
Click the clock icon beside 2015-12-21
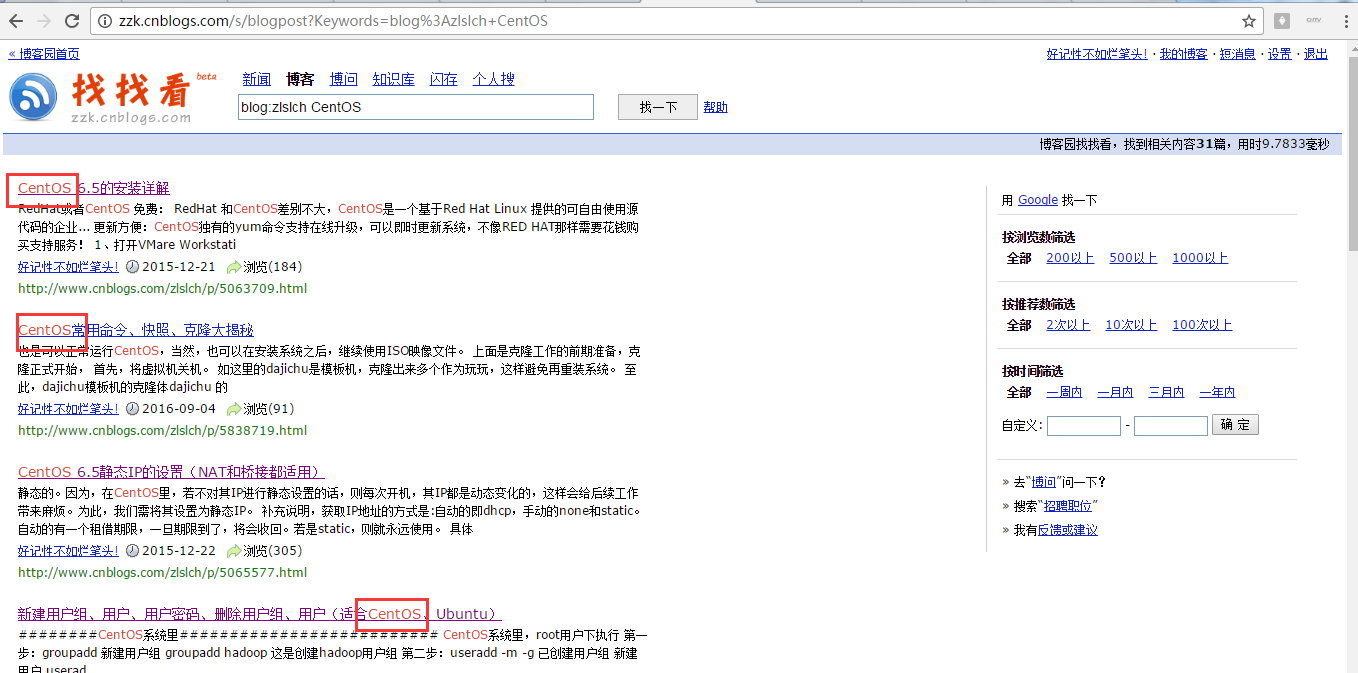click(x=132, y=267)
